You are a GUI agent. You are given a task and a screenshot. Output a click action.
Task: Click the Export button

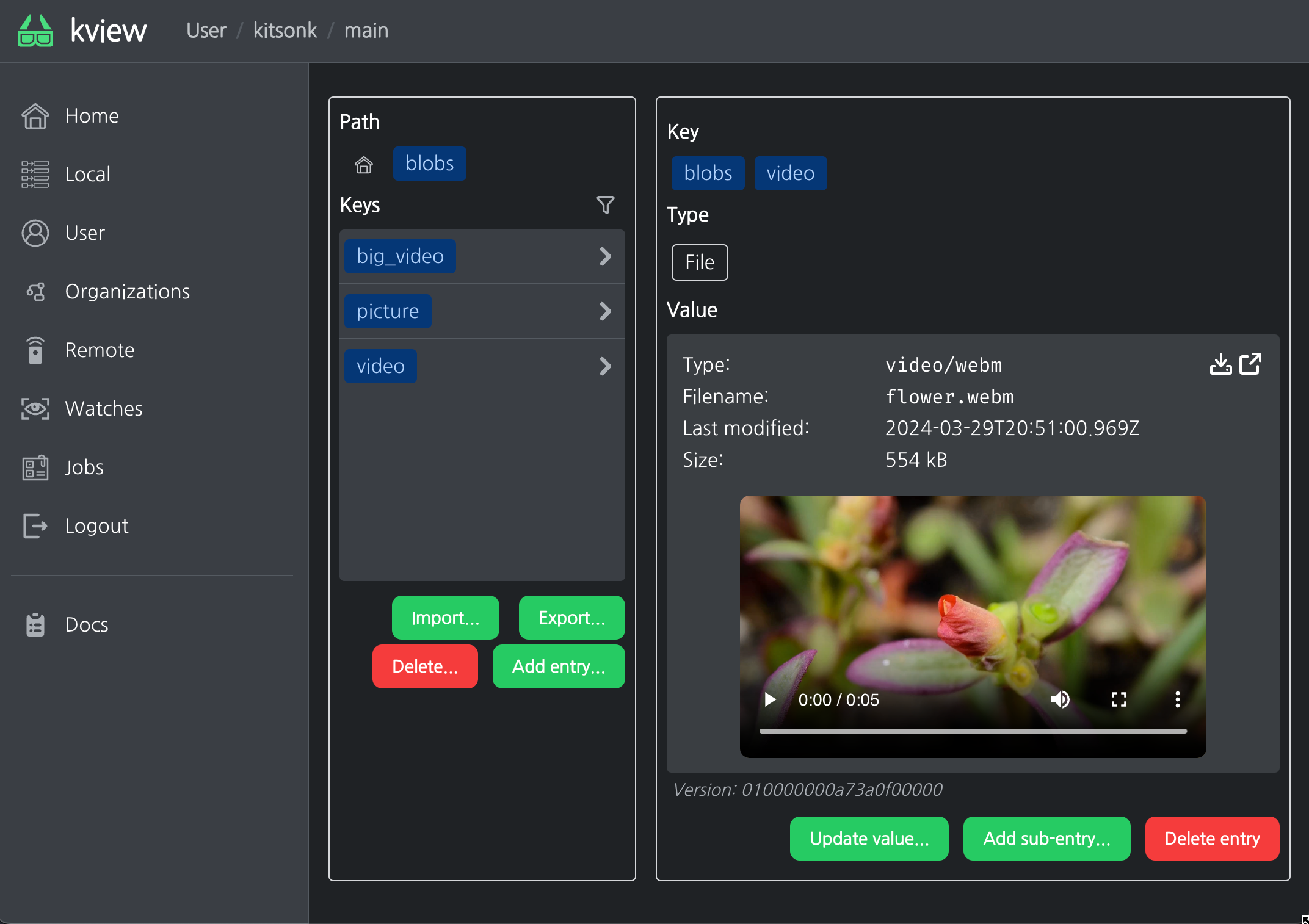pos(571,617)
